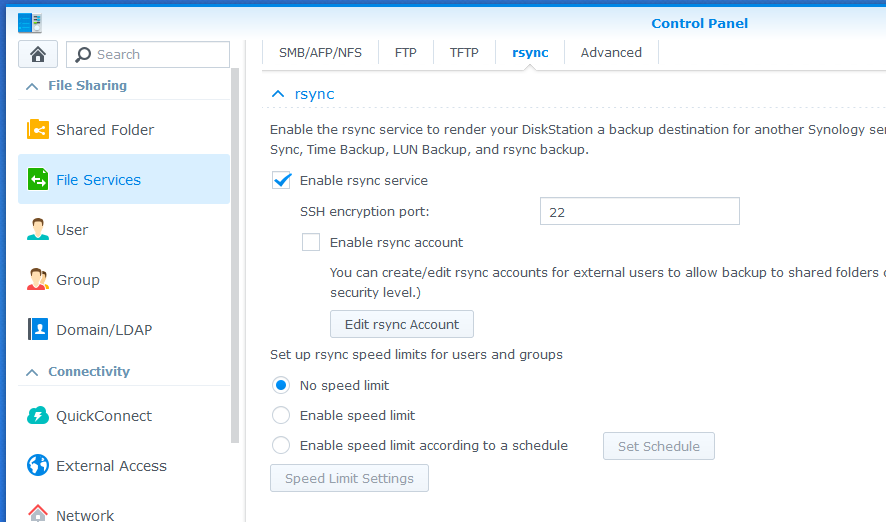Switch to the TFTP tab
This screenshot has width=886, height=522.
pos(464,53)
